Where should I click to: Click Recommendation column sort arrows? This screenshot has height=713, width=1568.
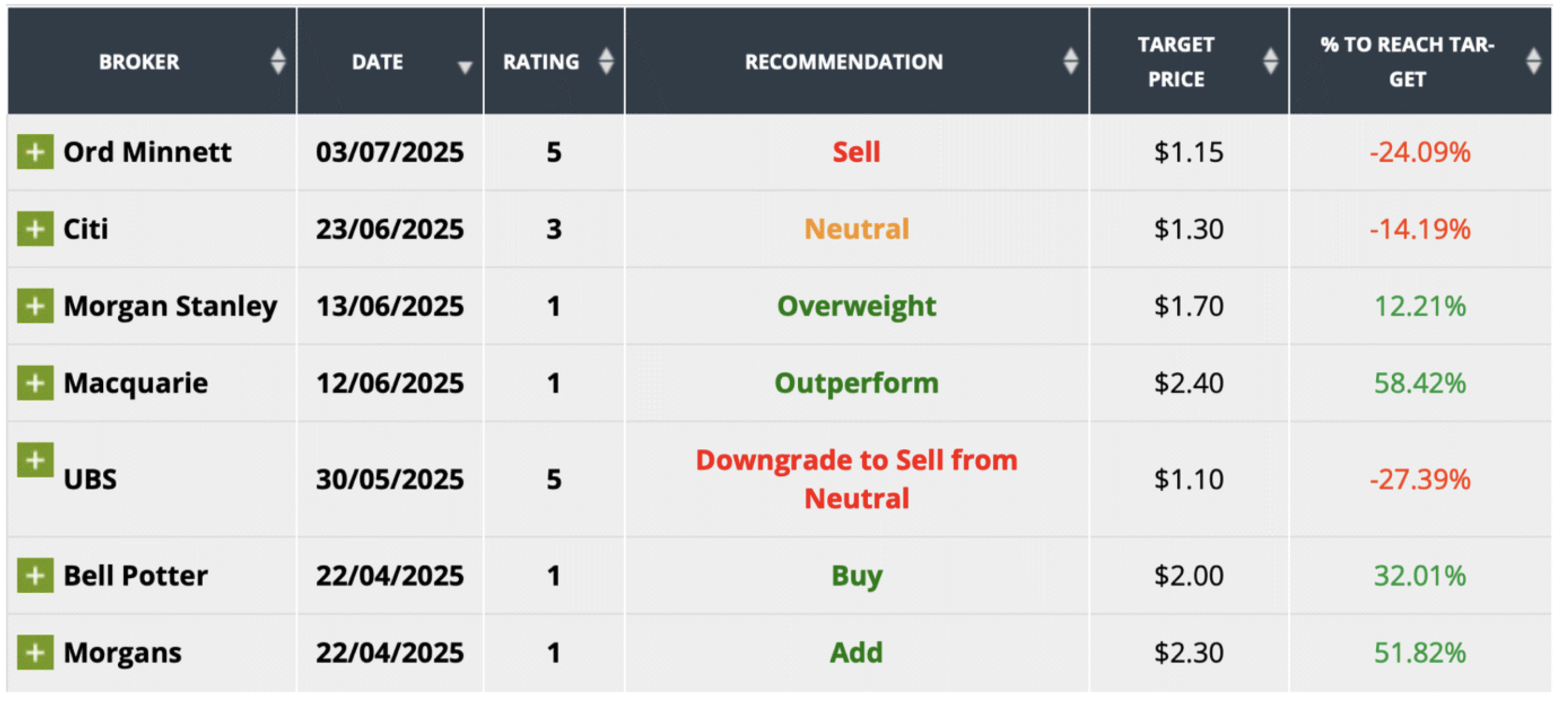tap(1070, 61)
